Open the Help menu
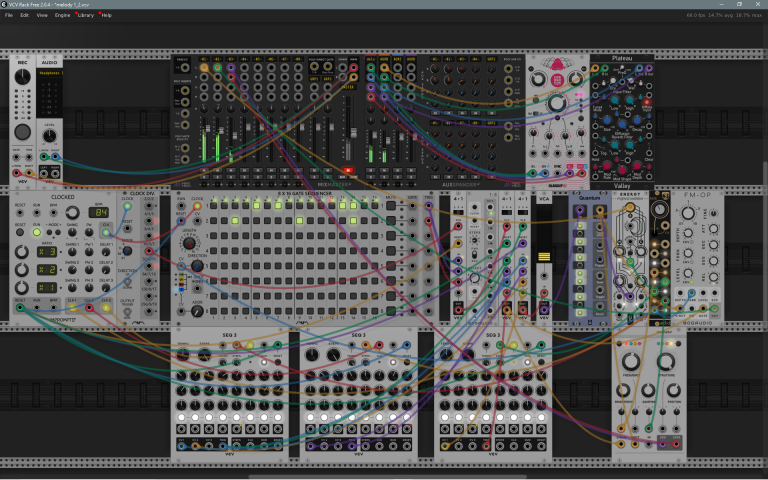 (106, 15)
